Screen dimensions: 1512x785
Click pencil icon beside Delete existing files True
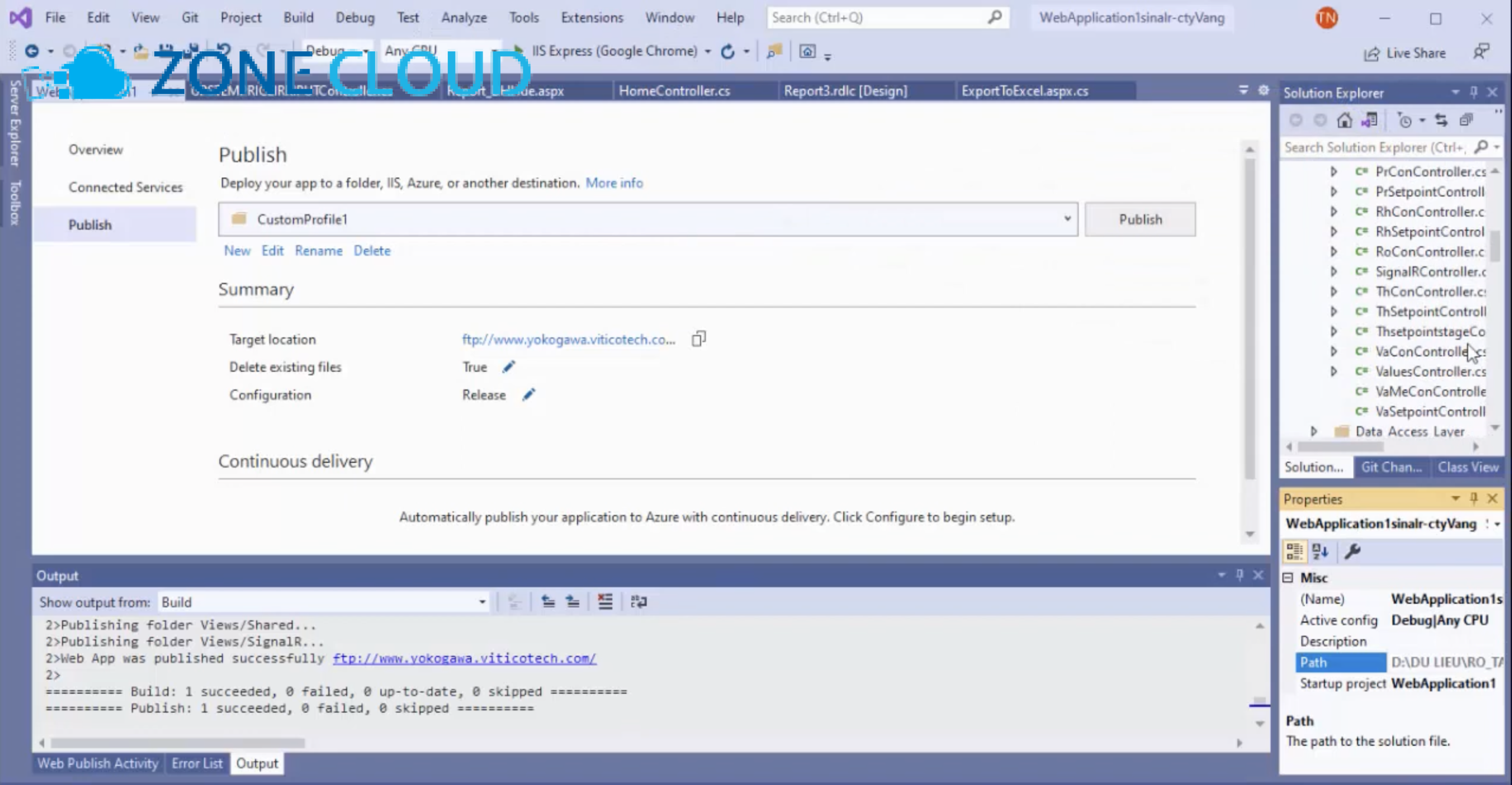[x=509, y=367]
